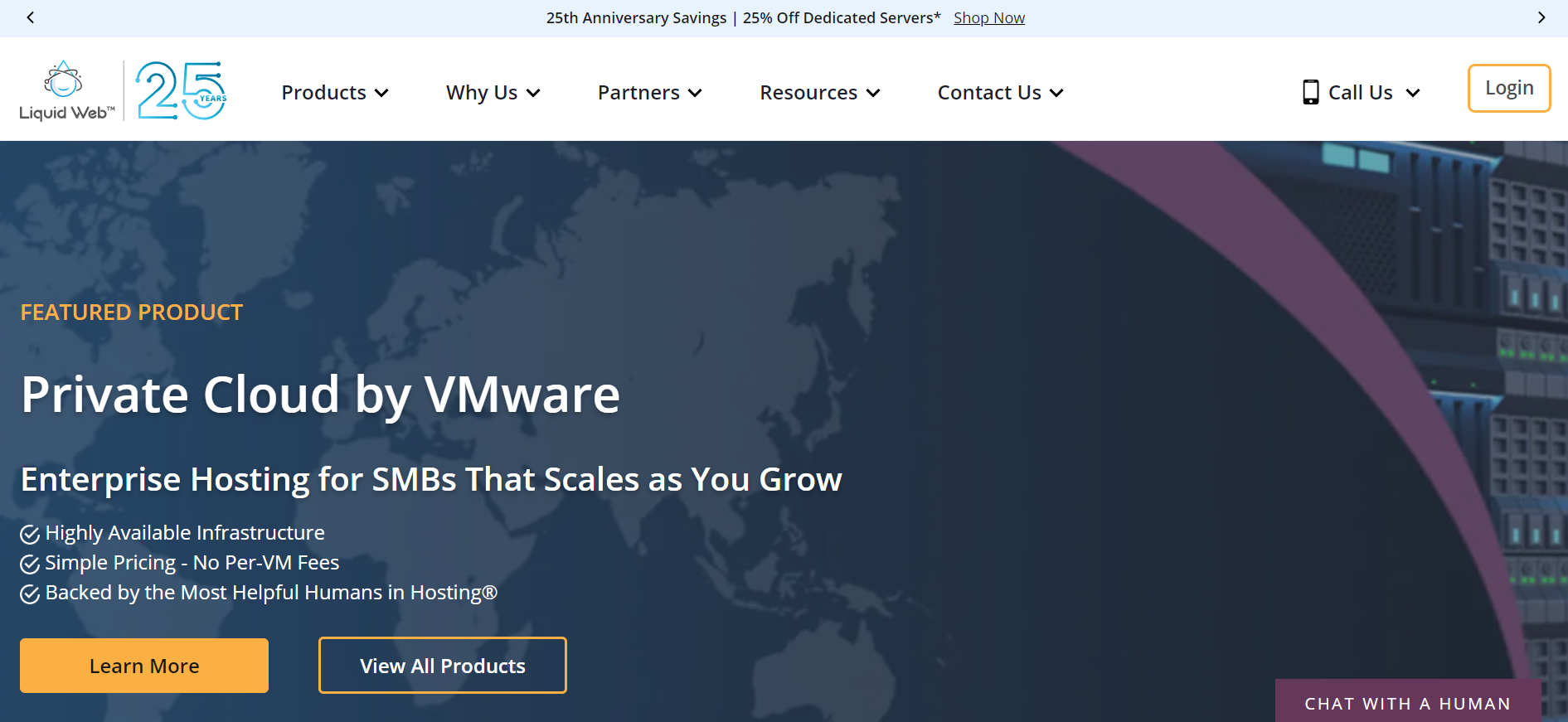Expand the Products chevron arrow
Viewport: 1568px width, 722px height.
[381, 93]
